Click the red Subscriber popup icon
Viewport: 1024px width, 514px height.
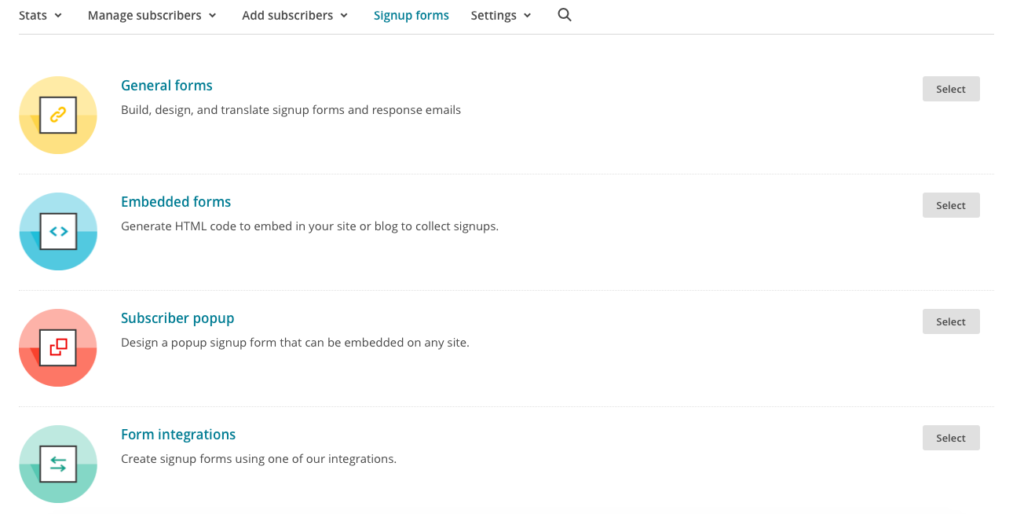(58, 347)
